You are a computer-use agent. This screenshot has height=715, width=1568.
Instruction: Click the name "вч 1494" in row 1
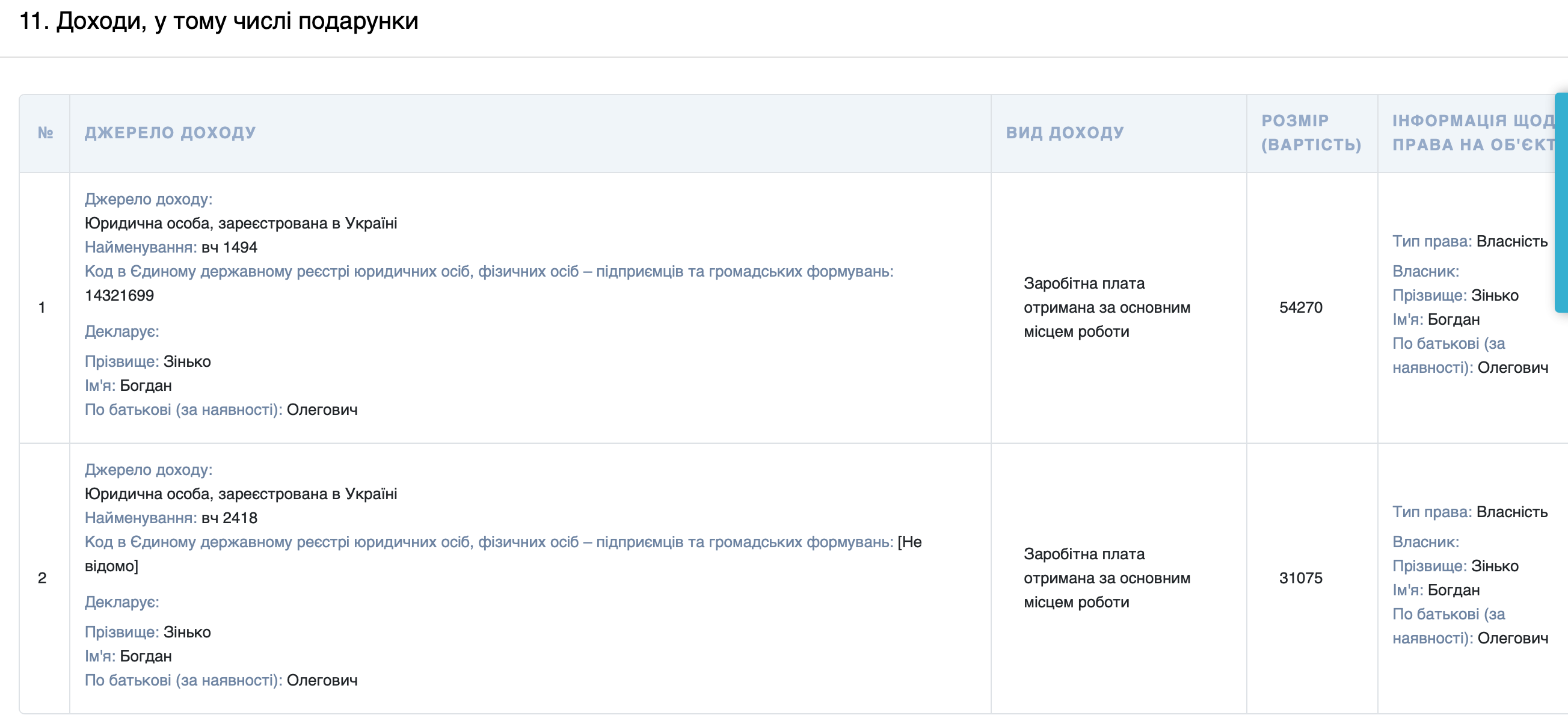pos(229,248)
